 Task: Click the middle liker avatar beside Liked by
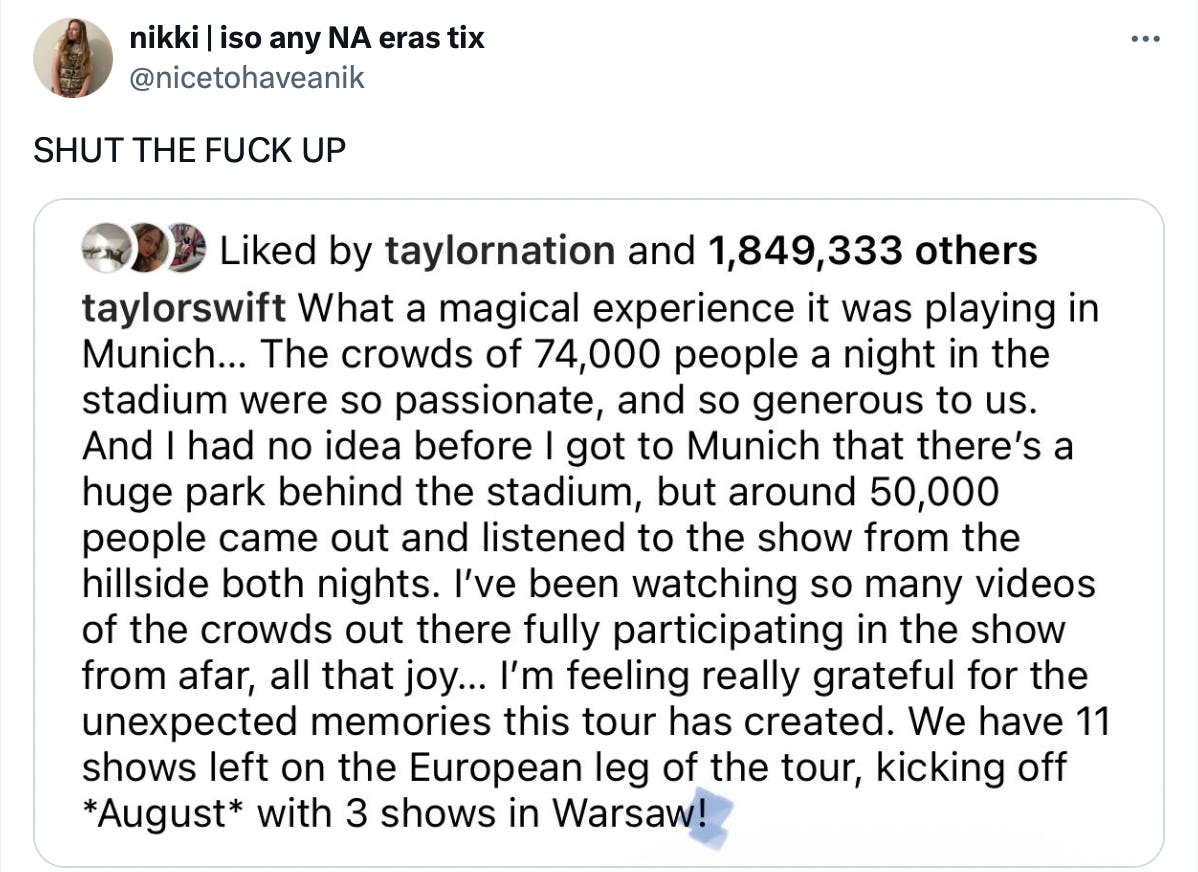[148, 250]
